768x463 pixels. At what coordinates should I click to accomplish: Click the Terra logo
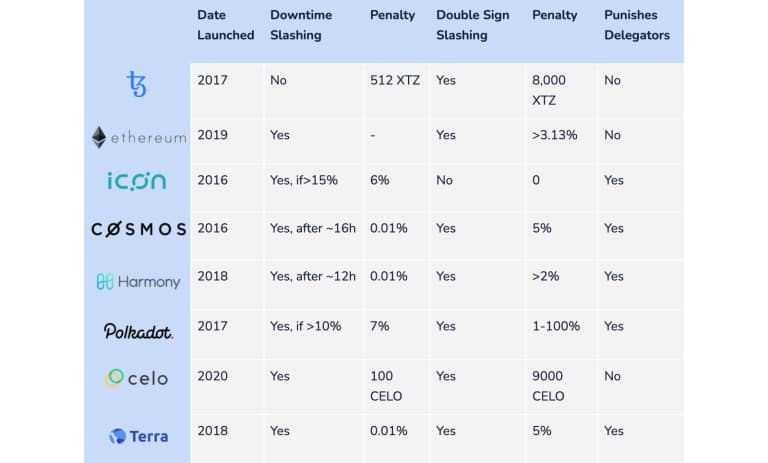(x=138, y=436)
